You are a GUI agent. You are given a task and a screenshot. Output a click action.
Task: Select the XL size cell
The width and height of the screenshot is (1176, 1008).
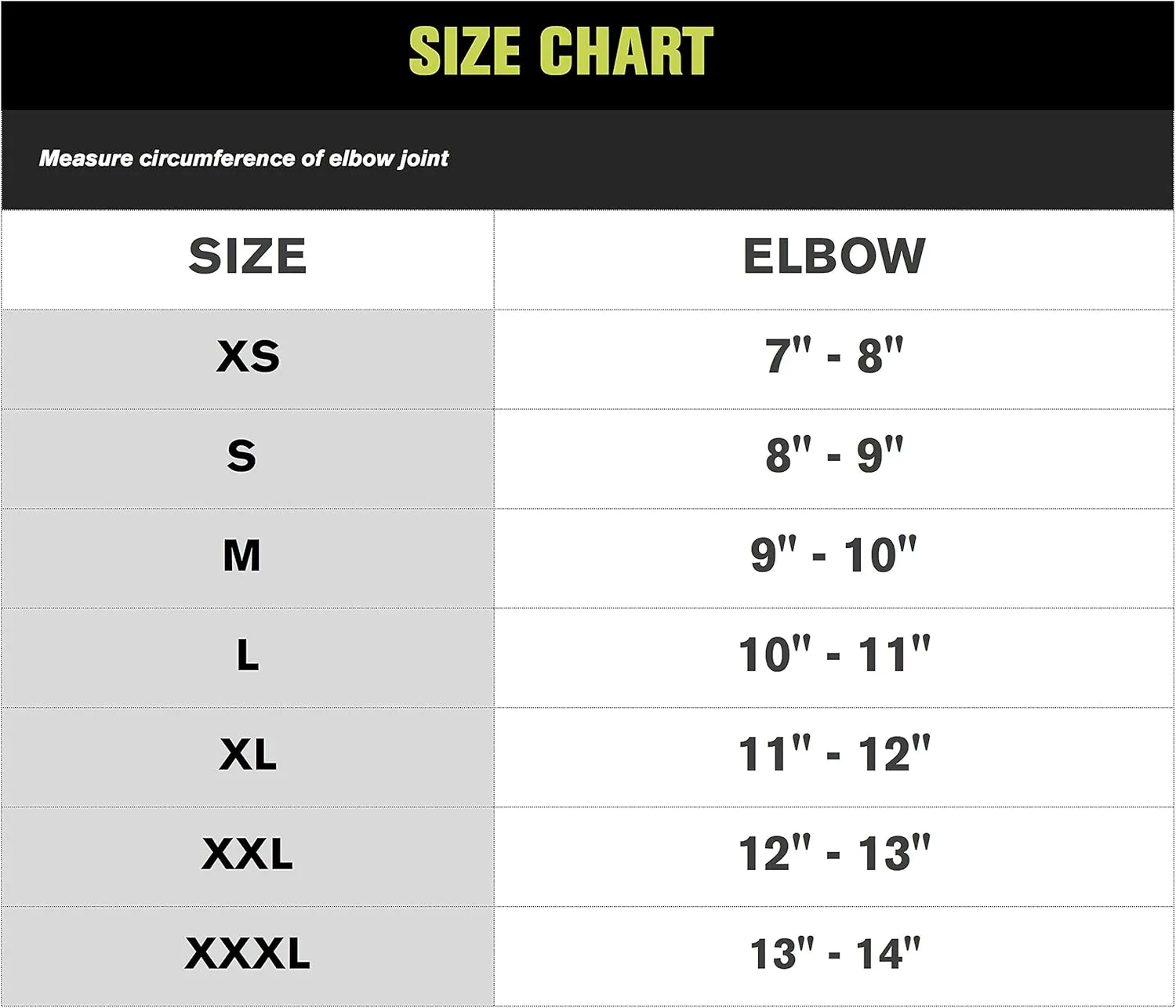(x=248, y=757)
